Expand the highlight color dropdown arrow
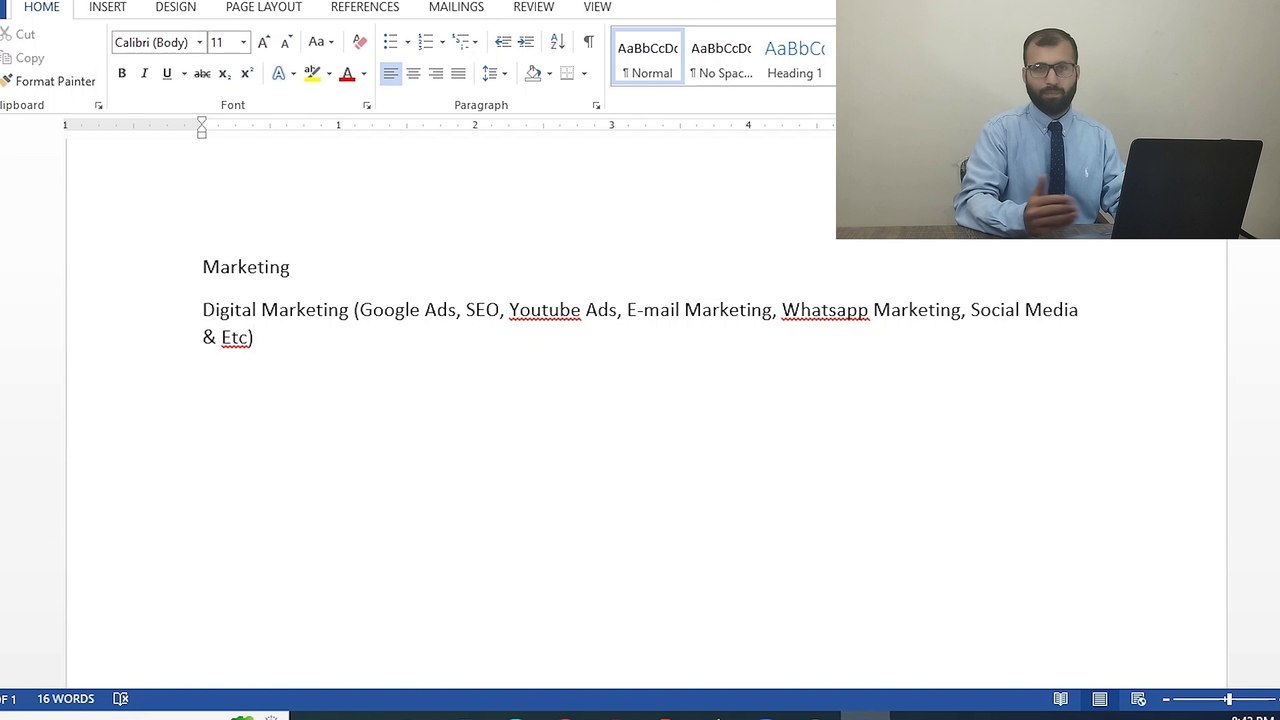The width and height of the screenshot is (1280, 720). (x=329, y=73)
